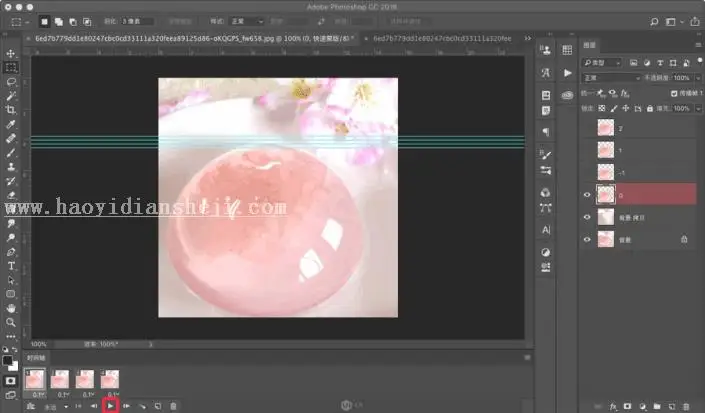The height and width of the screenshot is (413, 705).
Task: Click the 羽化 feather input field
Action: click(137, 21)
